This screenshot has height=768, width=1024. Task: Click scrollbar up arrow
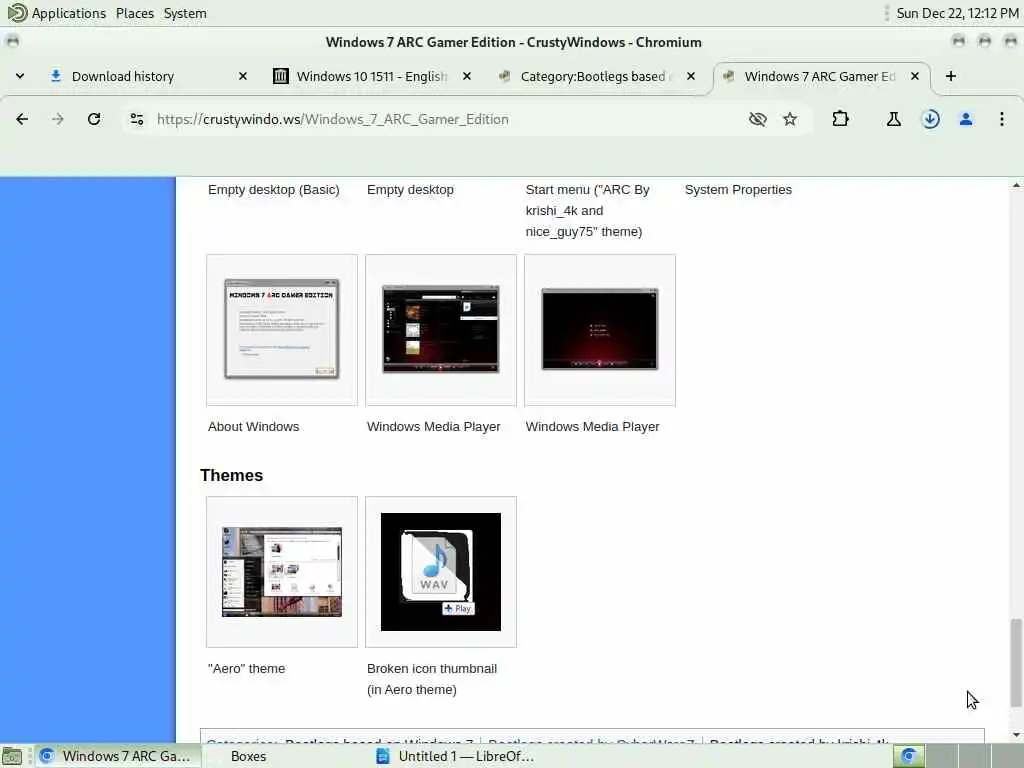[x=1016, y=185]
